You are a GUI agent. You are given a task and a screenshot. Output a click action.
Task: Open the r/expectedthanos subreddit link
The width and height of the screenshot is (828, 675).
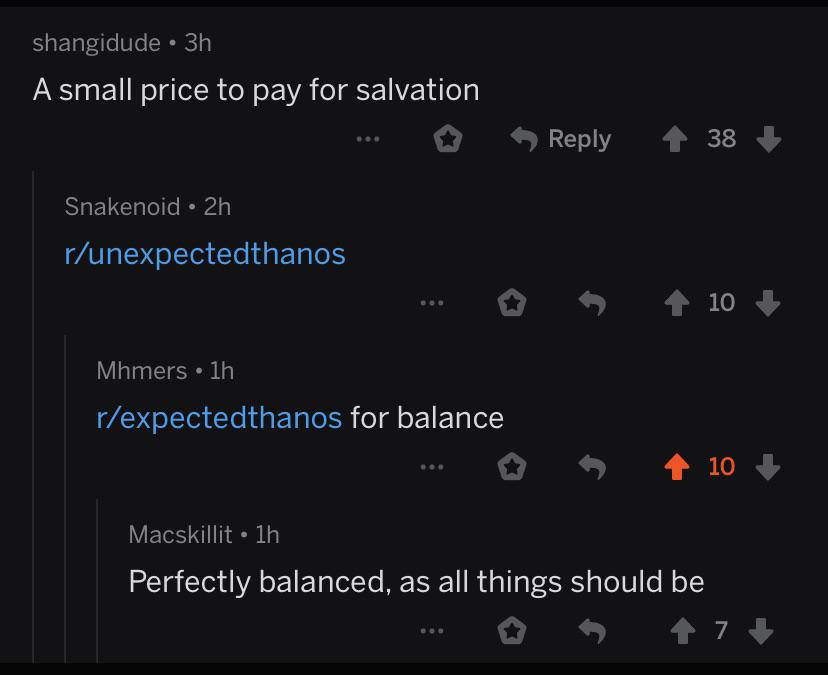click(x=219, y=417)
